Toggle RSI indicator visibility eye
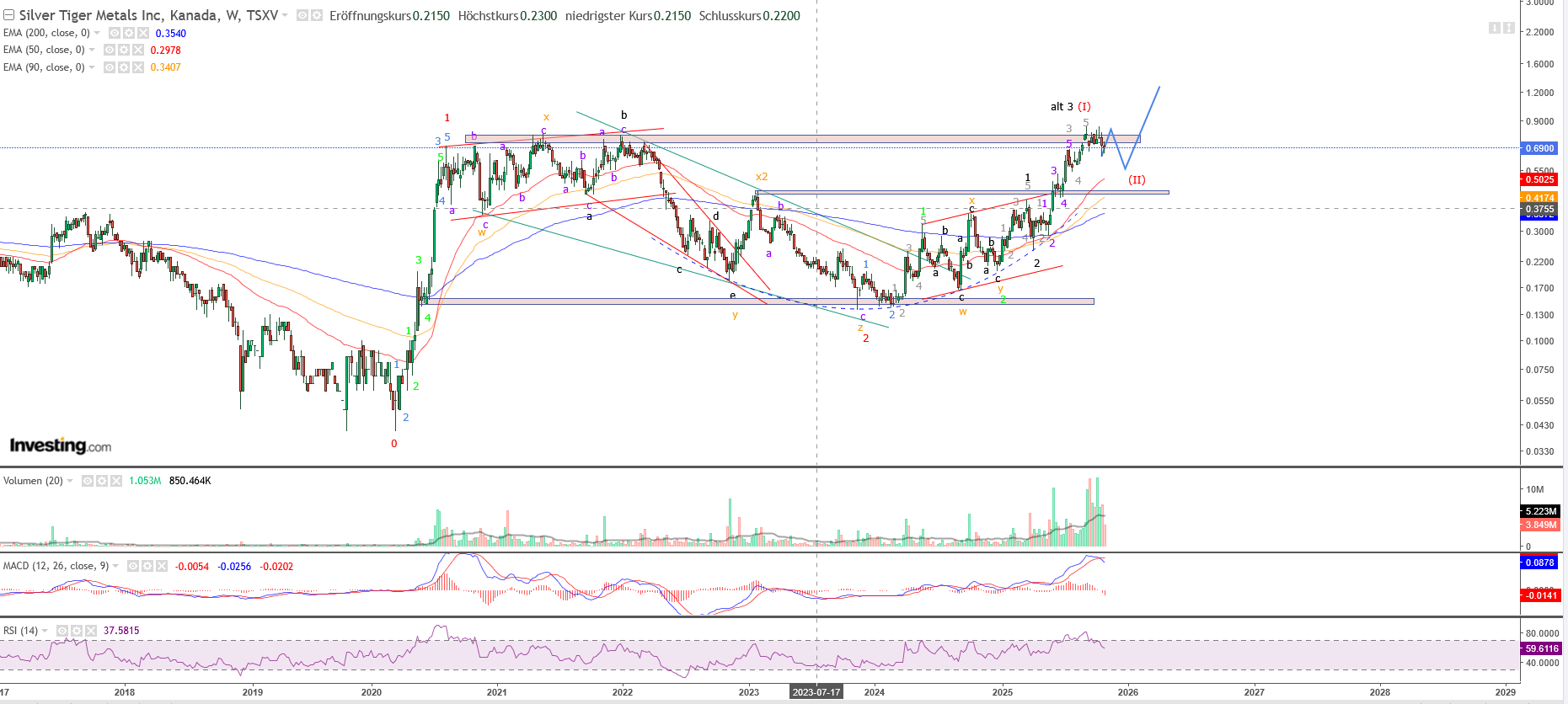 point(62,631)
